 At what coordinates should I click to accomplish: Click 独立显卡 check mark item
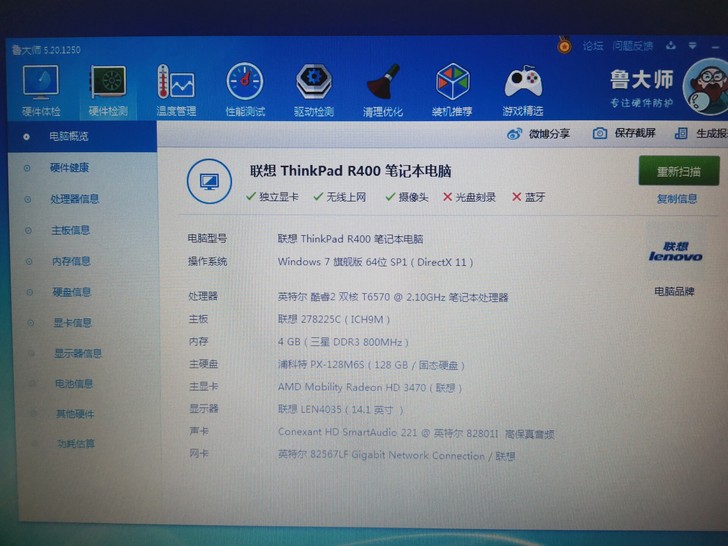pyautogui.click(x=272, y=197)
